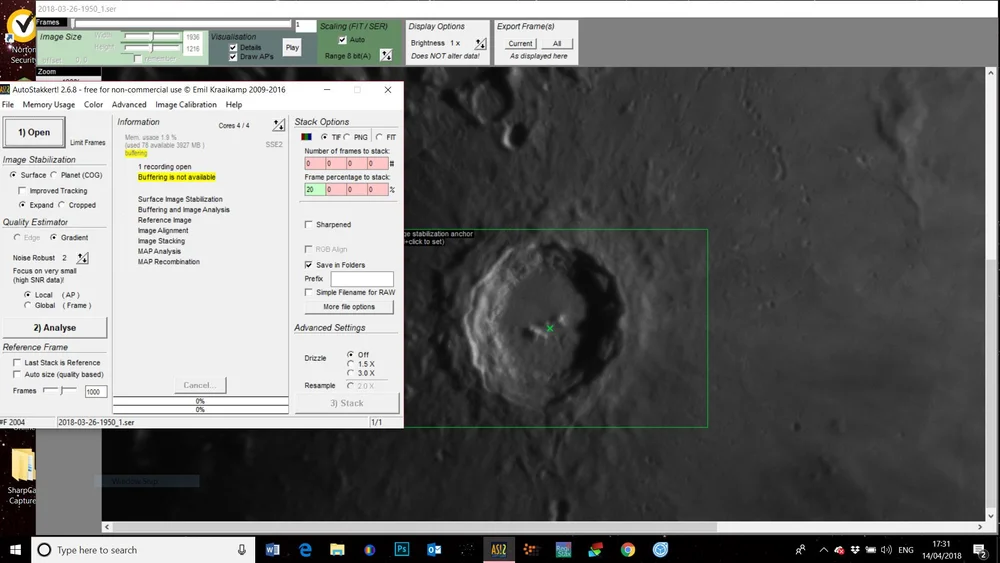The width and height of the screenshot is (1000, 563).
Task: Open the Memory Usage menu
Action: (x=48, y=105)
